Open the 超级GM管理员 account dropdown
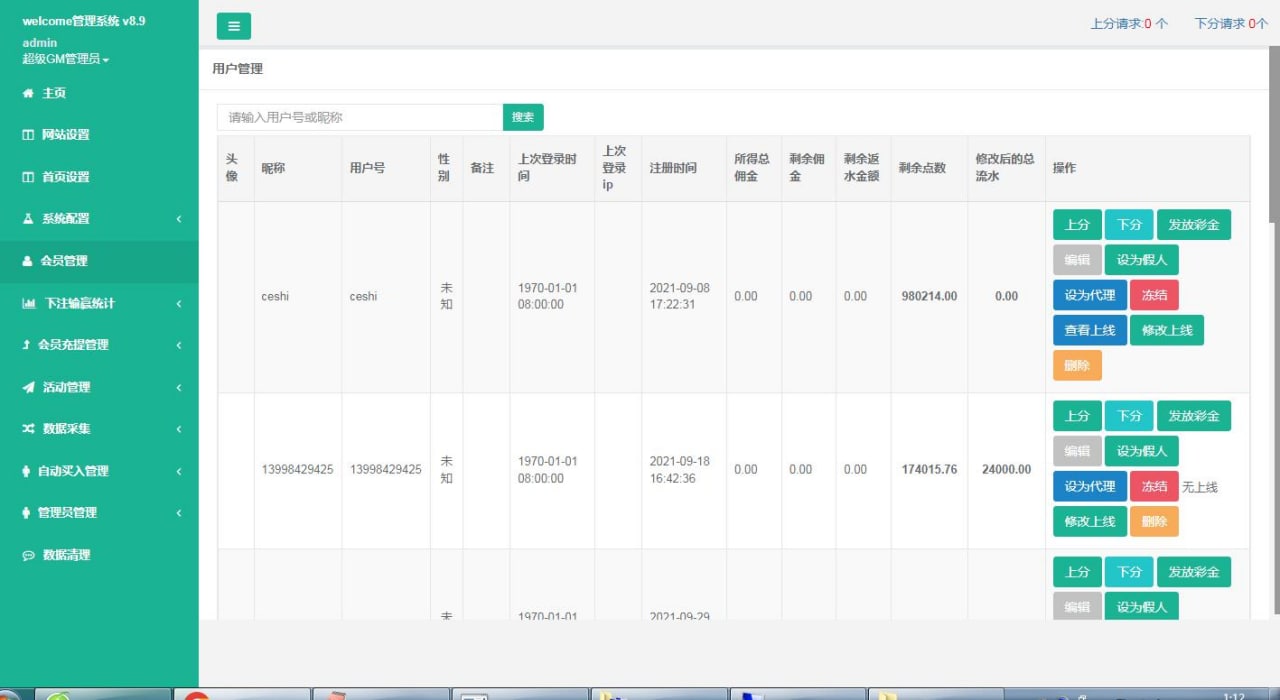The height and width of the screenshot is (700, 1280). 66,59
